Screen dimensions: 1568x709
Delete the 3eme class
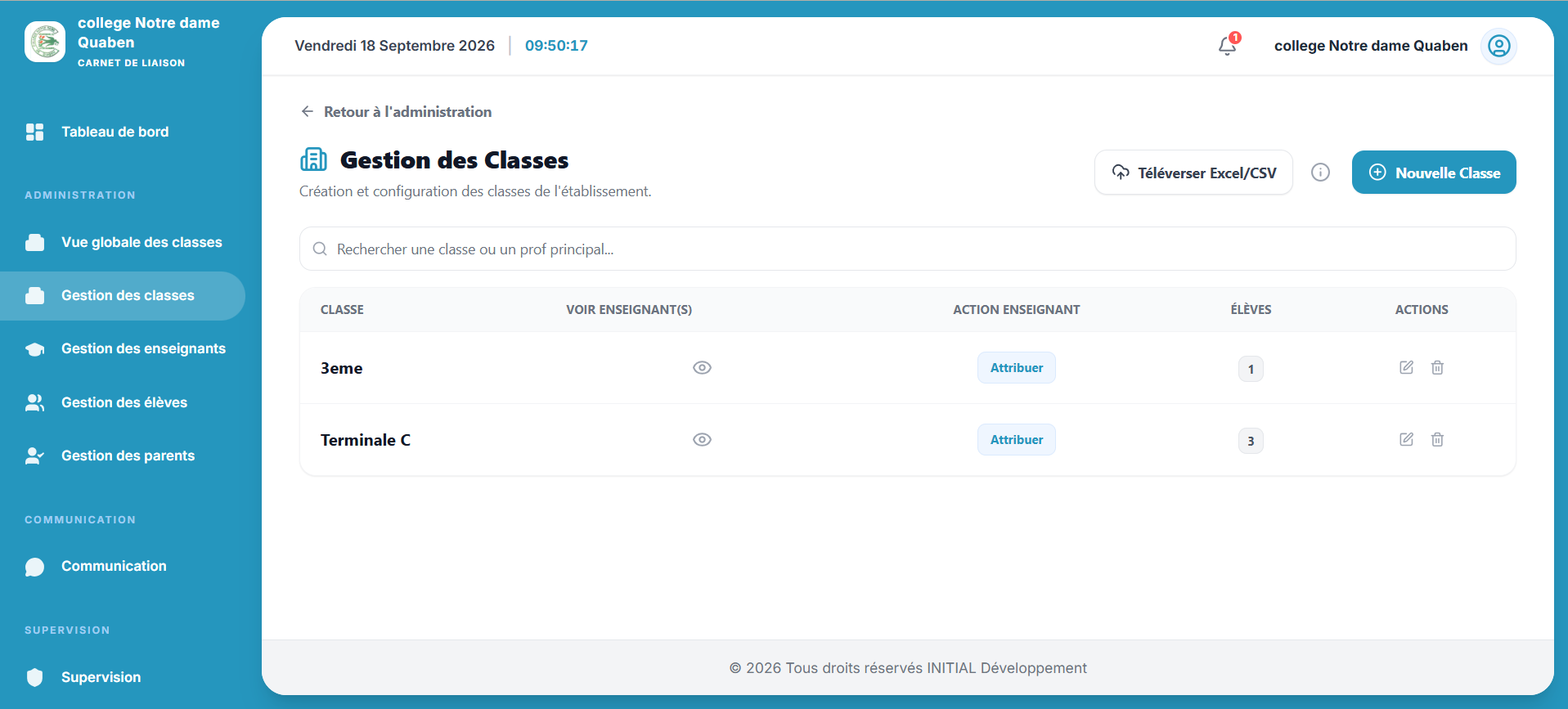pos(1437,367)
